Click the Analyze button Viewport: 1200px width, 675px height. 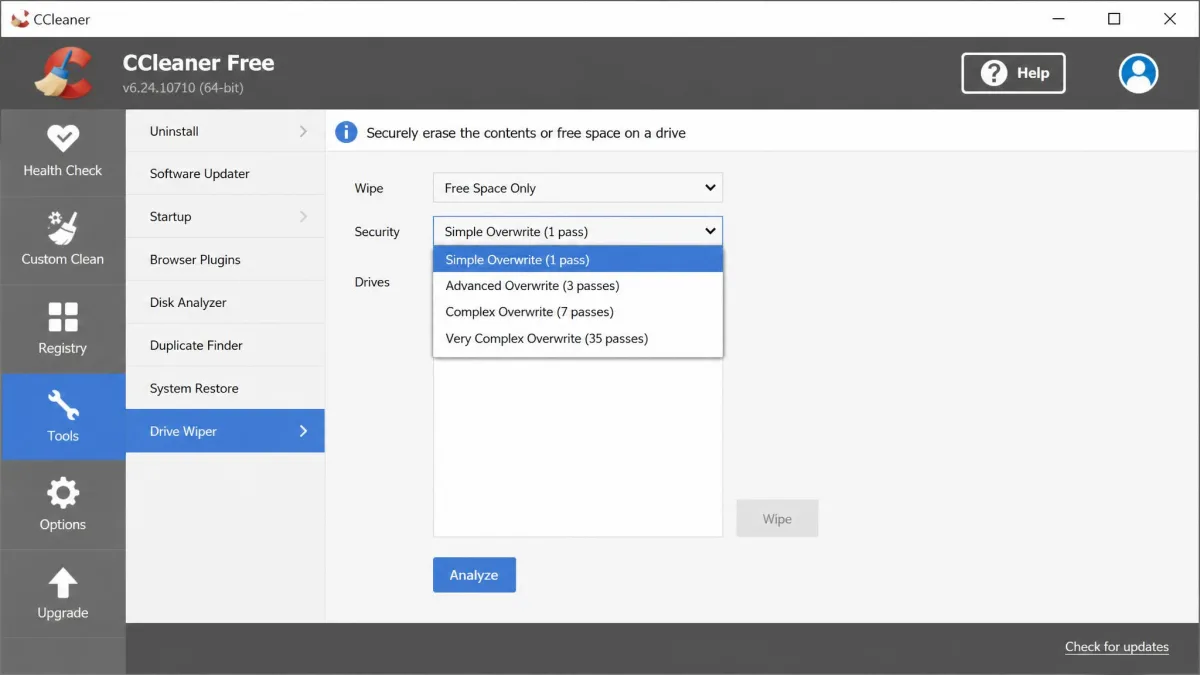tap(474, 575)
